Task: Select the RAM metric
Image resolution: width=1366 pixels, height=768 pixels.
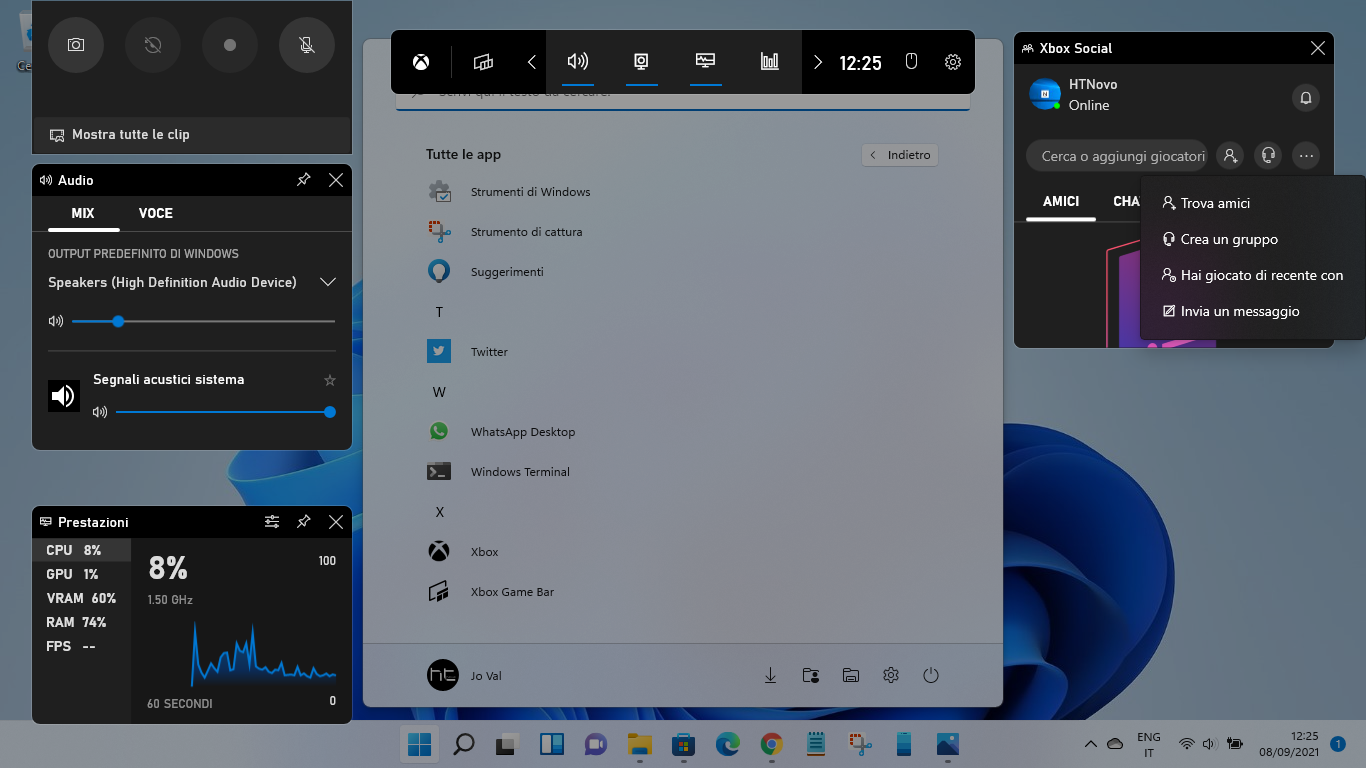Action: pos(82,622)
